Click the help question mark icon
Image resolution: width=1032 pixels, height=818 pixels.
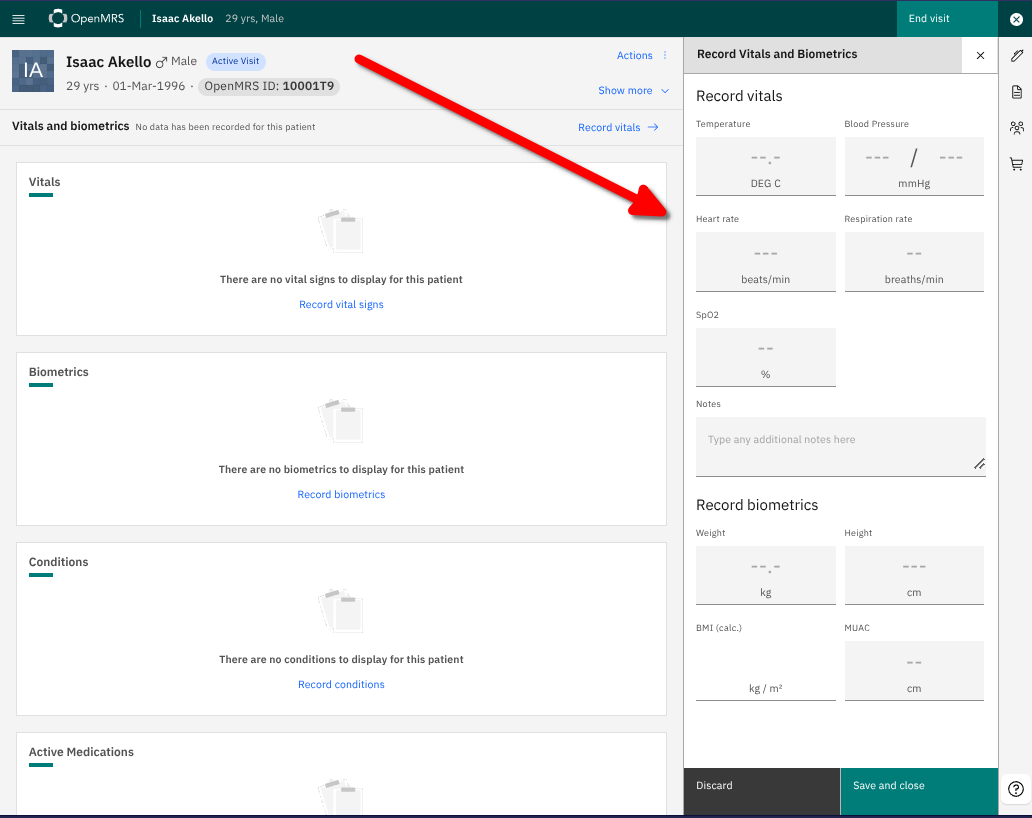point(1016,789)
